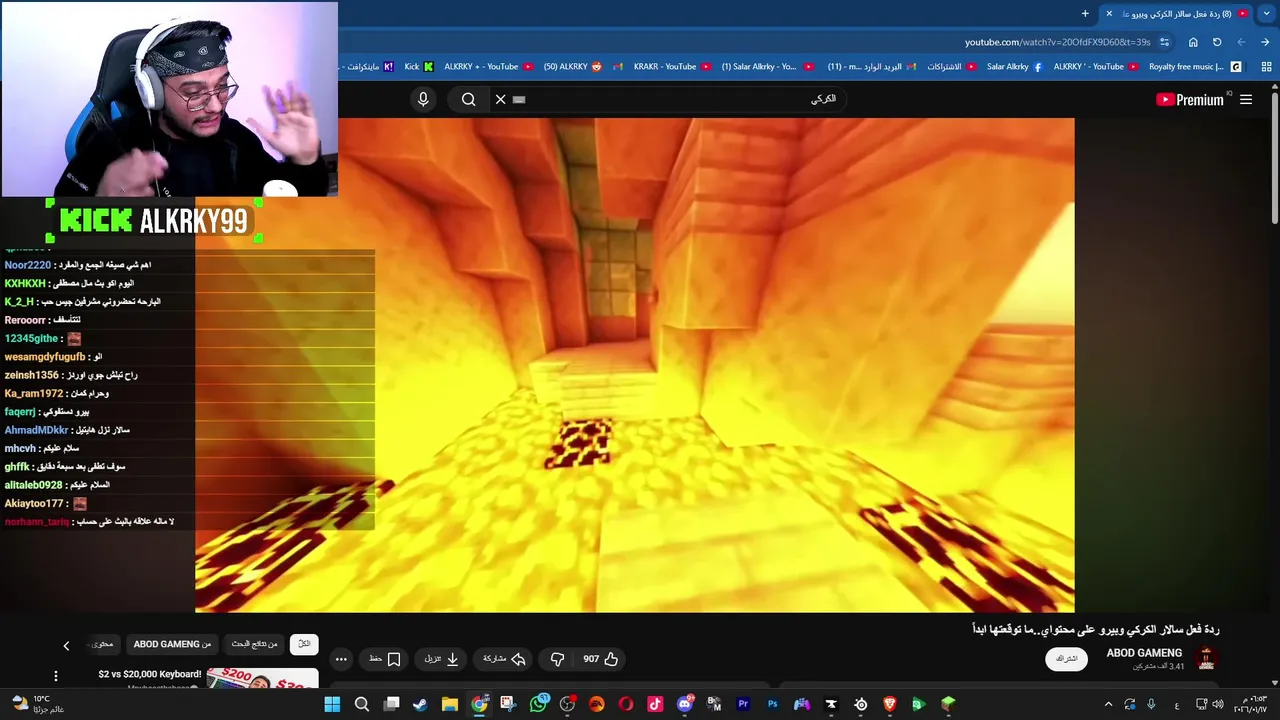This screenshot has height=720, width=1280.
Task: Open the الاشتراكات bookmark
Action: point(952,67)
